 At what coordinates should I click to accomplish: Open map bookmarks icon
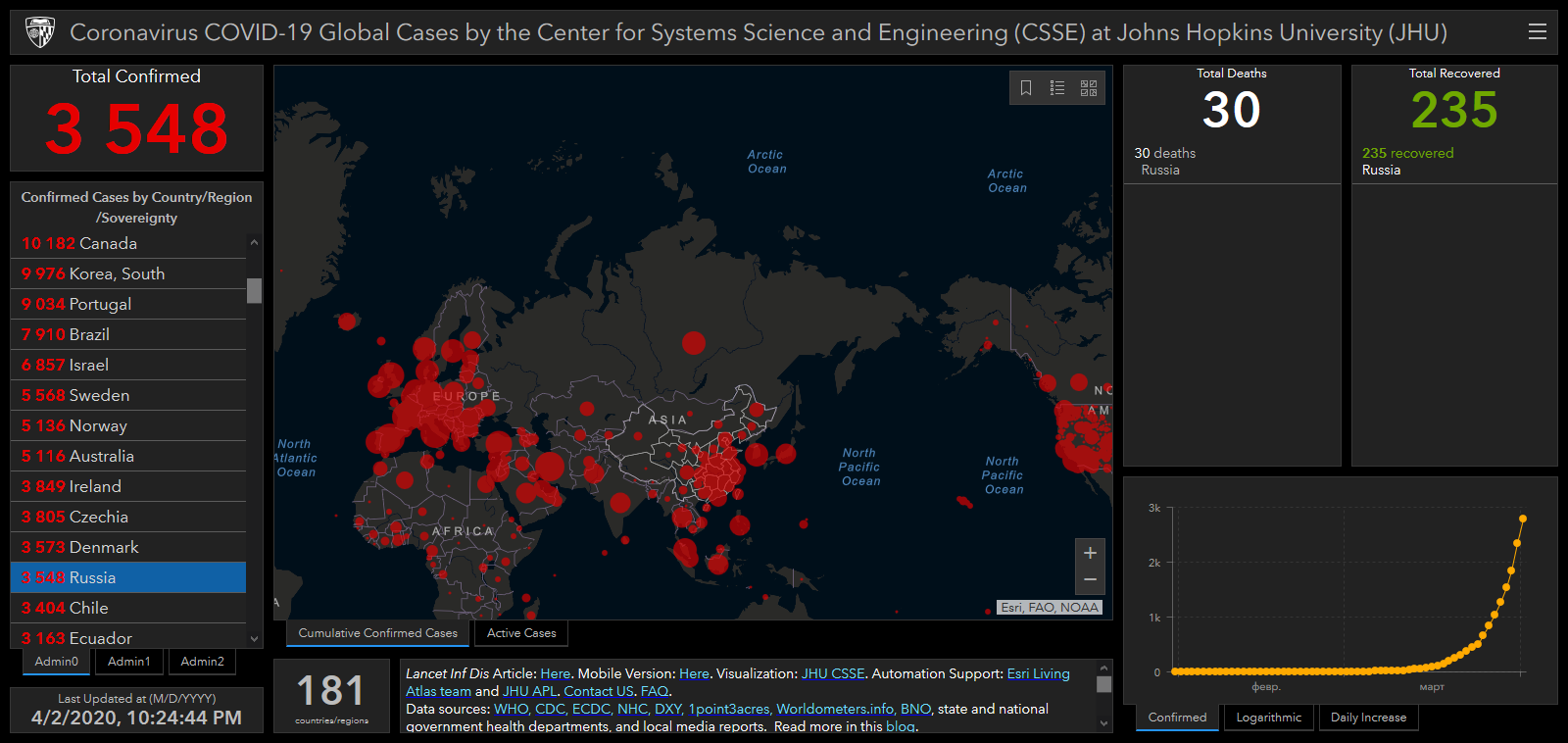point(1026,88)
